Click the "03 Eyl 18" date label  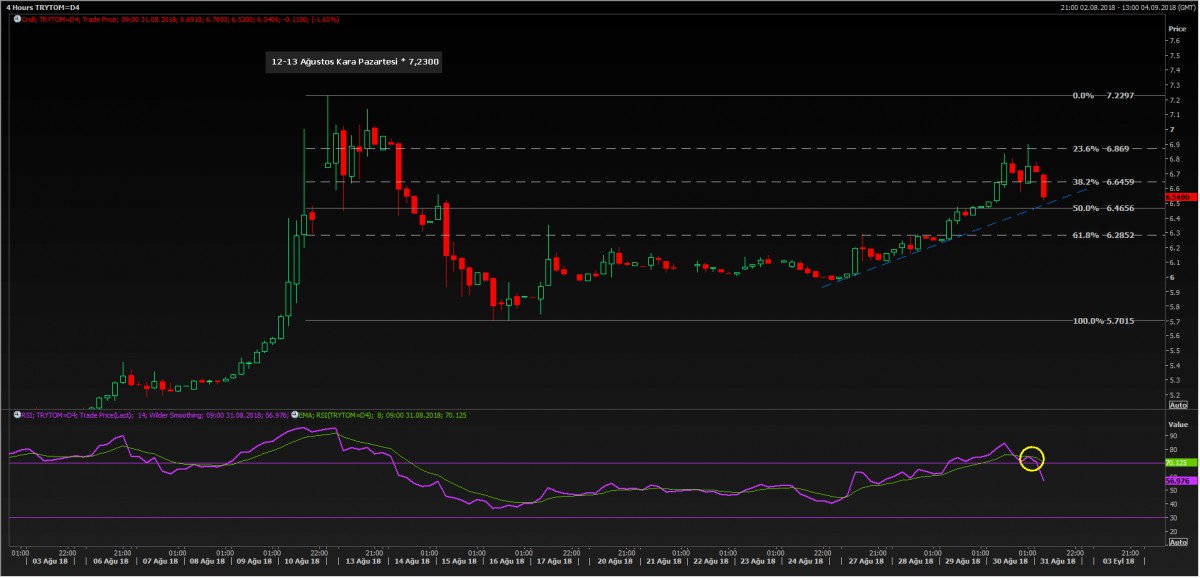(1119, 561)
